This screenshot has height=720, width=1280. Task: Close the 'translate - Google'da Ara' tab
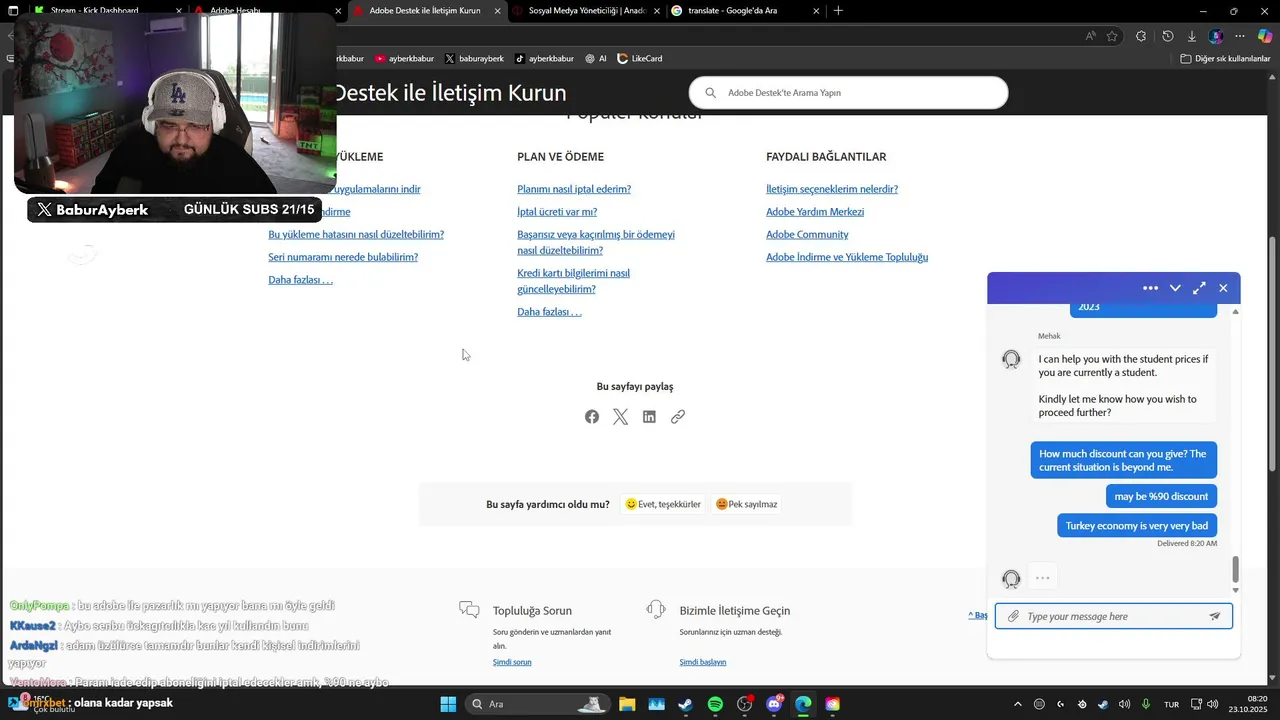[816, 11]
